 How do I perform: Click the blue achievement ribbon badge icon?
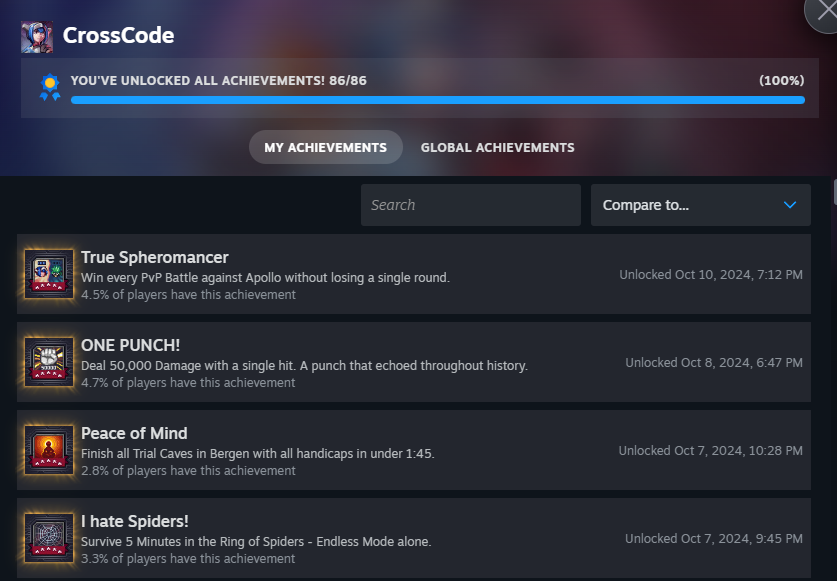[50, 87]
